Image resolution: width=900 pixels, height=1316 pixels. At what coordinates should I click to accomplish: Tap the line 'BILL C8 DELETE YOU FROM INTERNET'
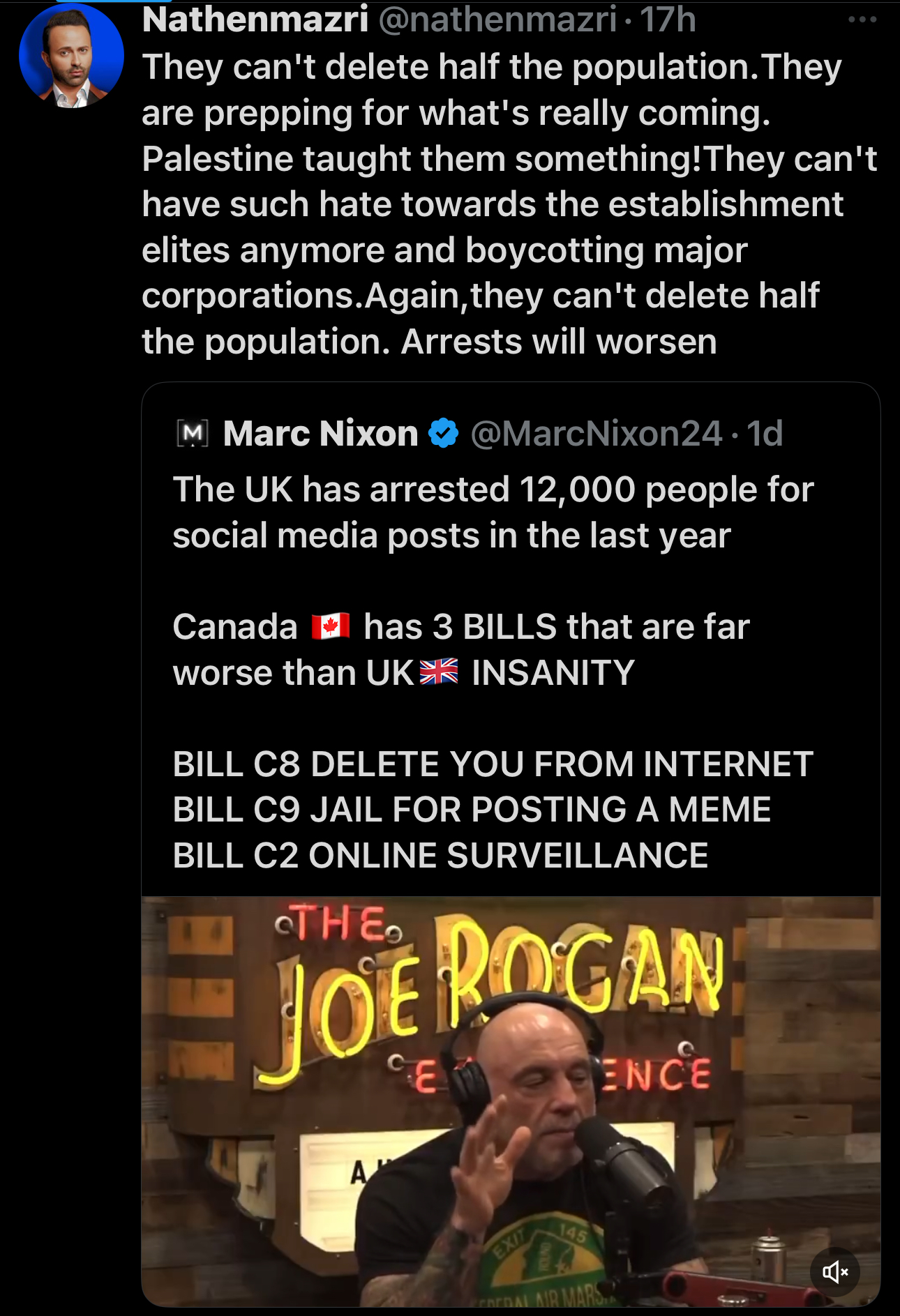click(x=493, y=764)
